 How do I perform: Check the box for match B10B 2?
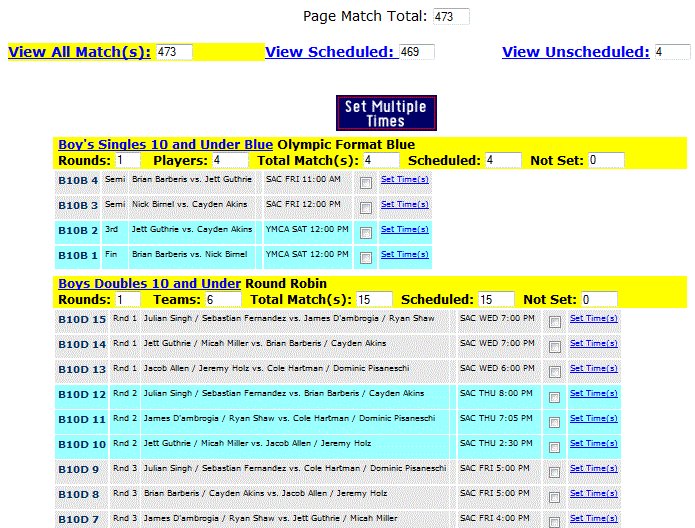coord(366,233)
